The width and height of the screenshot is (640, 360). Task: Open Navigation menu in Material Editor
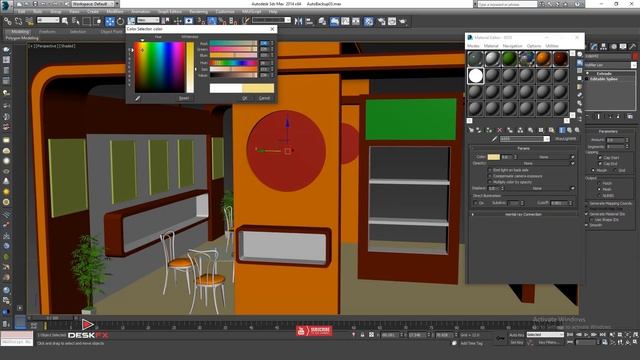[512, 46]
